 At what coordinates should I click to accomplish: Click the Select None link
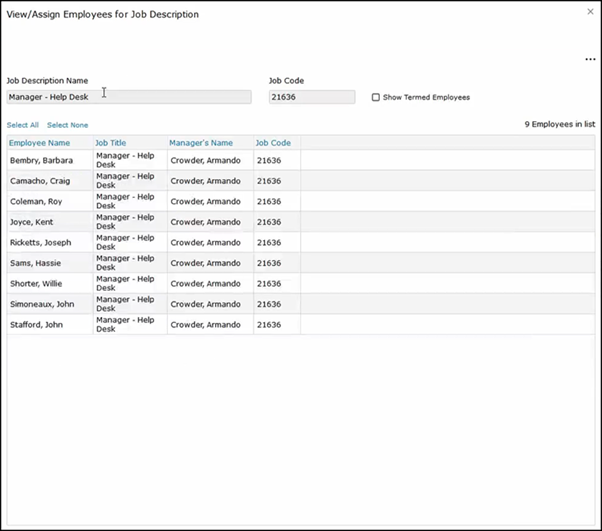tap(67, 125)
